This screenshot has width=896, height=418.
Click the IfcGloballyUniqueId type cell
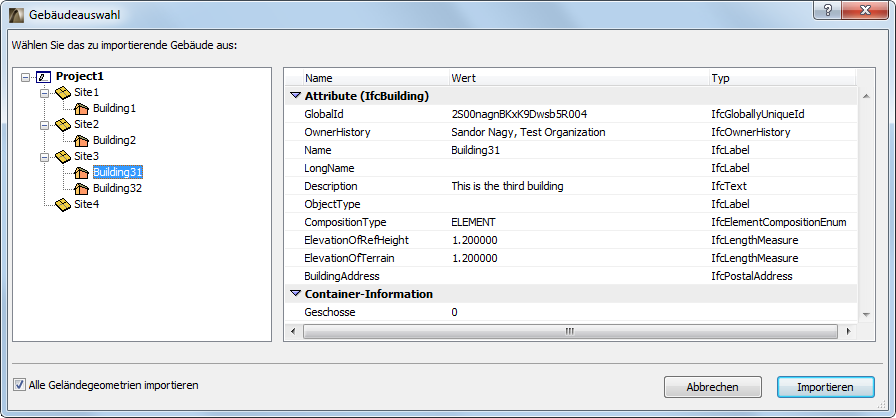(x=758, y=114)
